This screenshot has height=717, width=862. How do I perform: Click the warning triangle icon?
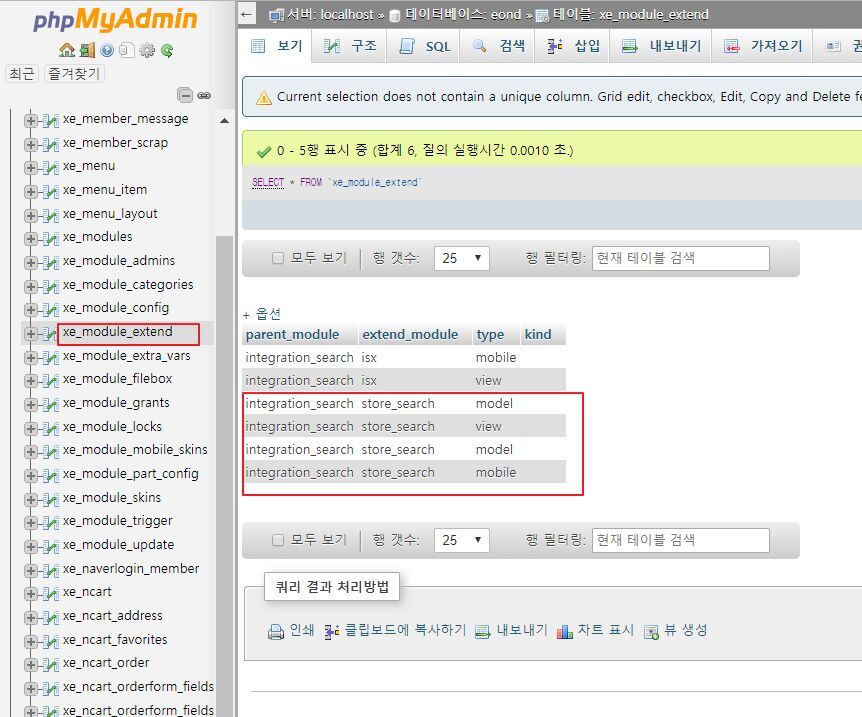tap(264, 98)
